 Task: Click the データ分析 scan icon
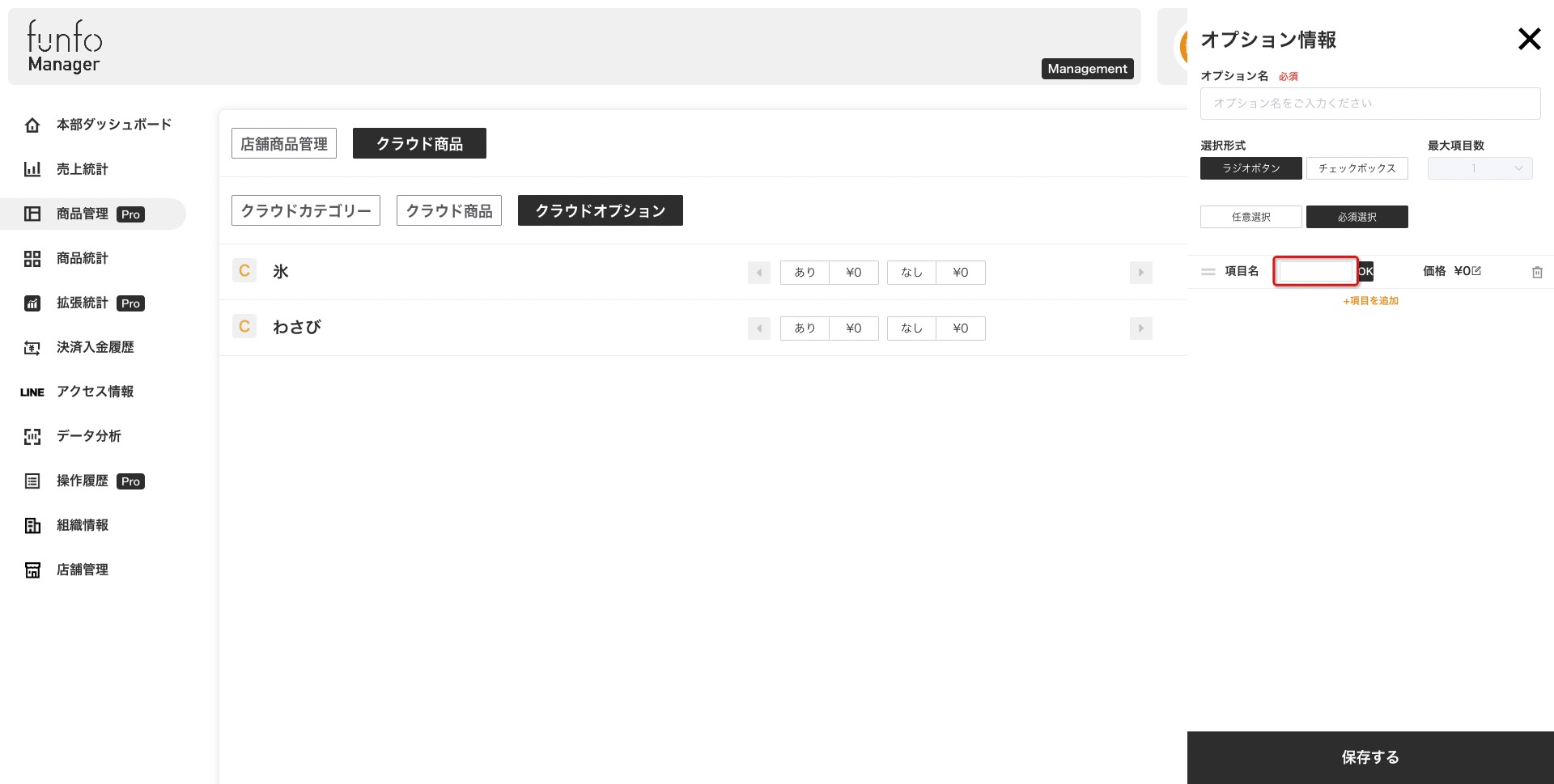[x=32, y=437]
